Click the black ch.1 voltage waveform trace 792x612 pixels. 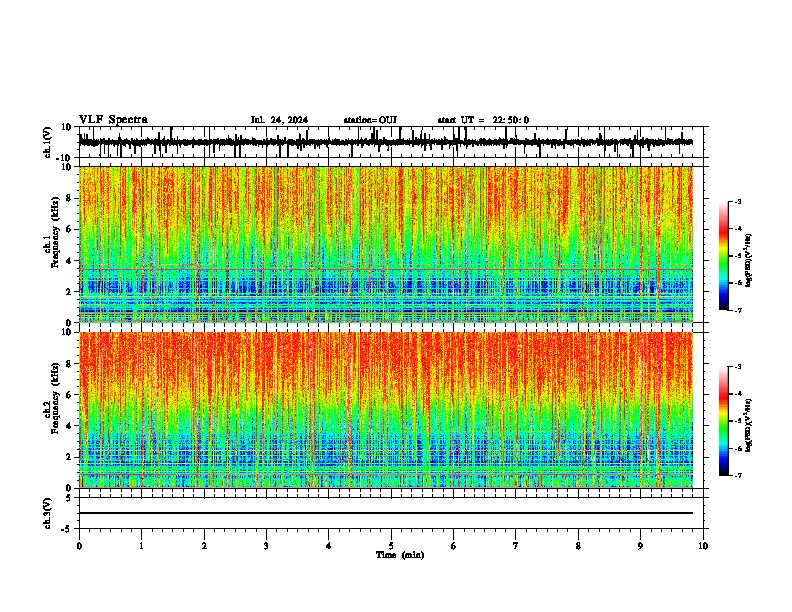[386, 142]
